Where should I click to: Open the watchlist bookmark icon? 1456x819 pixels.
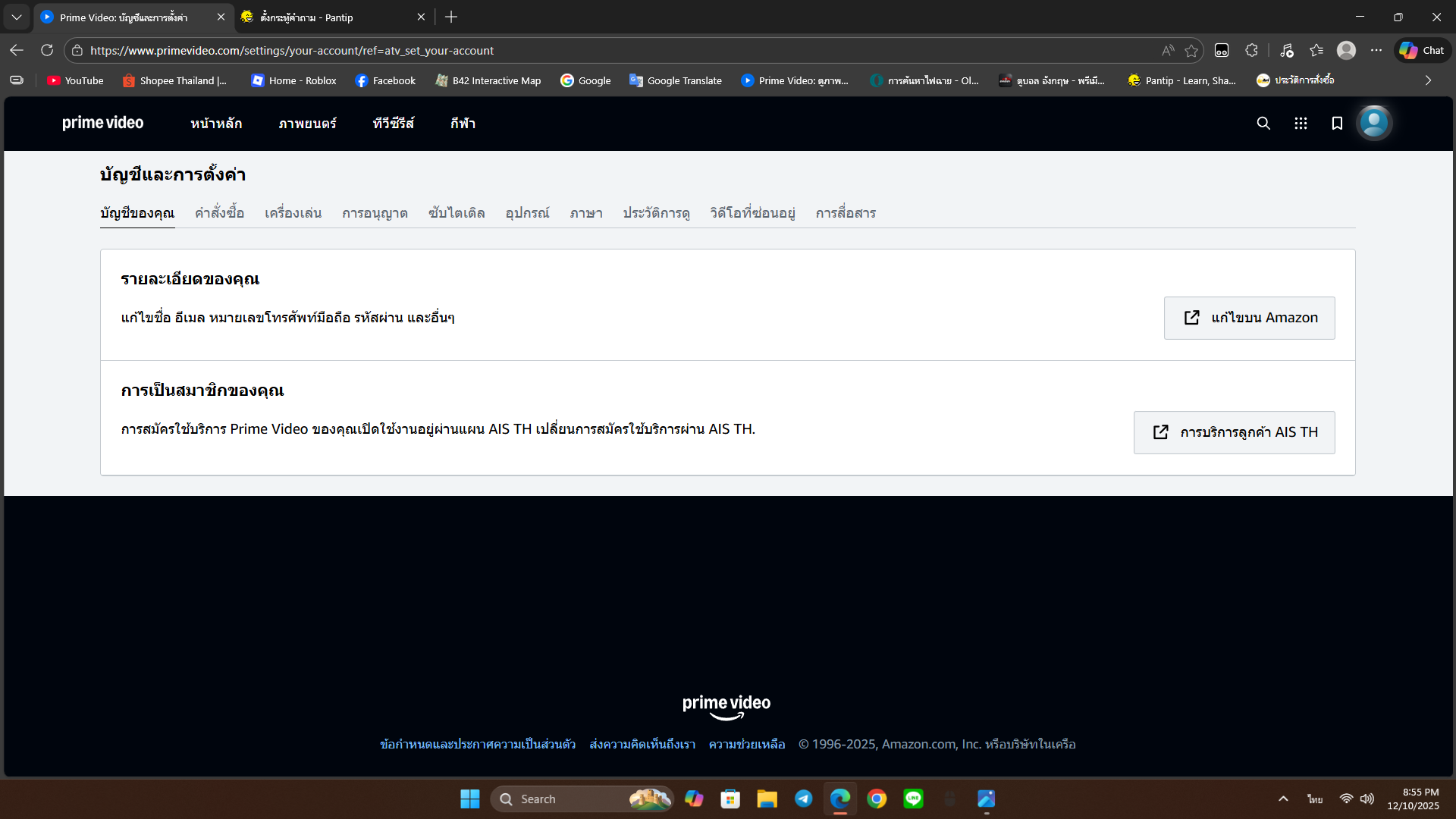pyautogui.click(x=1337, y=124)
